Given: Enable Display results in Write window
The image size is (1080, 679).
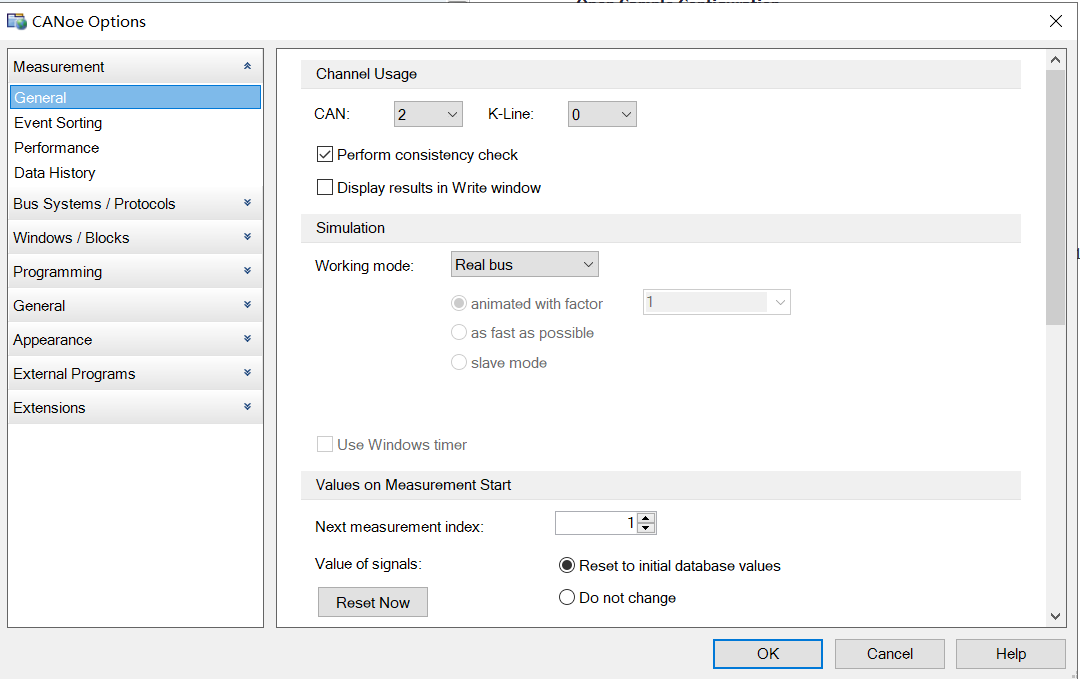Looking at the screenshot, I should pos(325,187).
